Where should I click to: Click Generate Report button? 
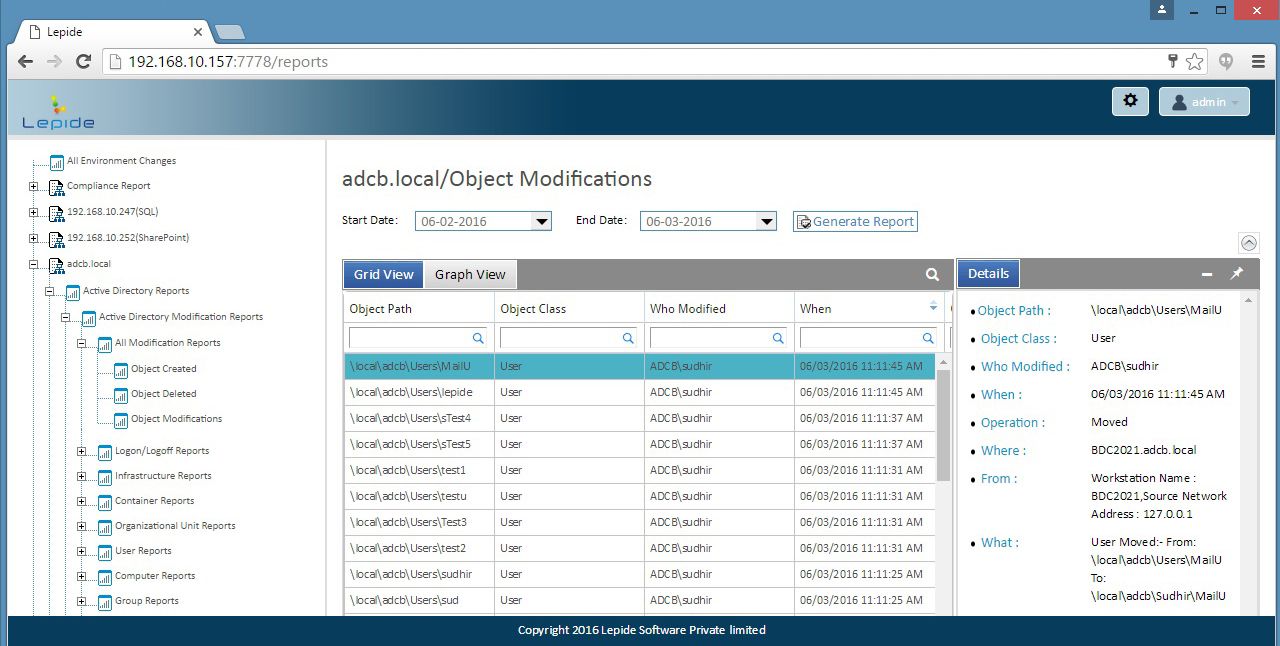click(855, 221)
